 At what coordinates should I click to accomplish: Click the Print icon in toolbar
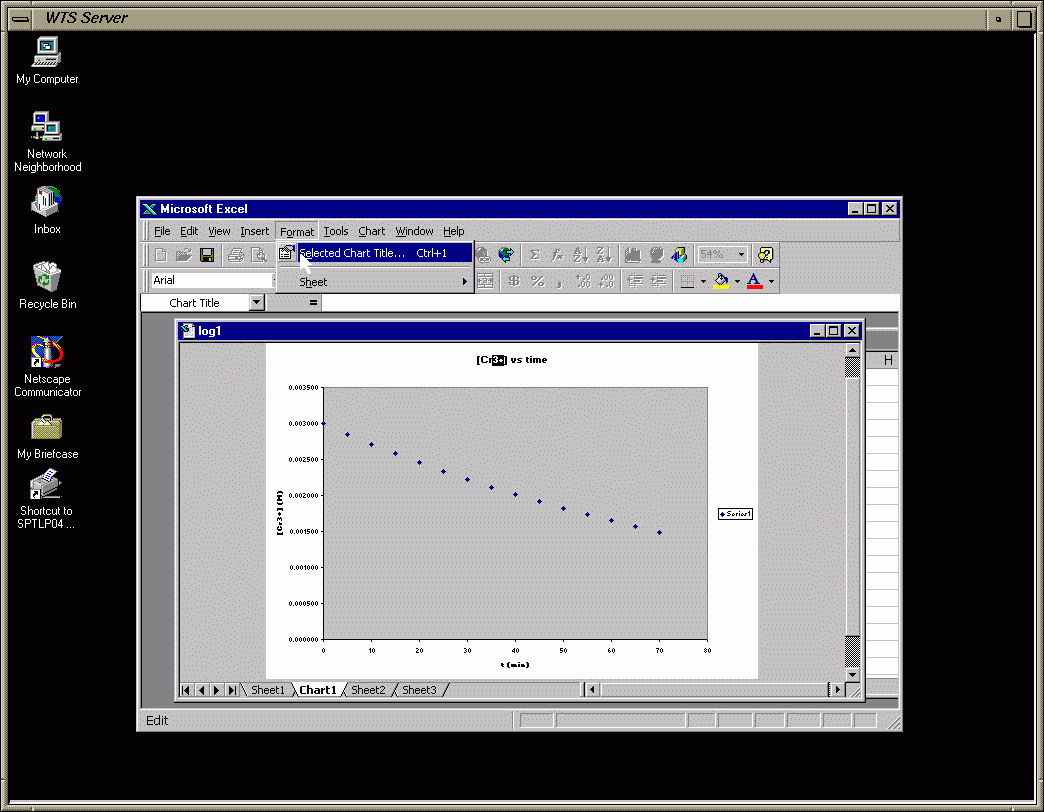[x=236, y=255]
